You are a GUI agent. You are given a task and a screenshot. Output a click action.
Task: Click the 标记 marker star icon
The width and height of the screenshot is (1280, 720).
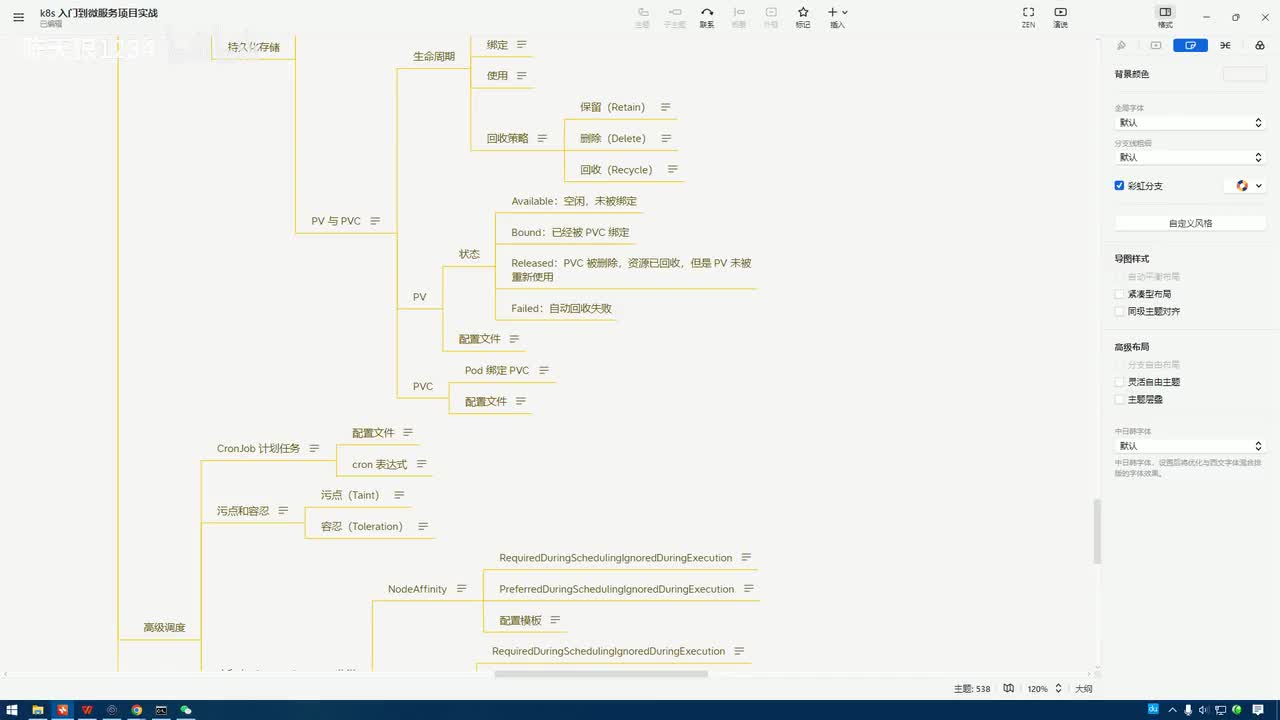tap(803, 17)
